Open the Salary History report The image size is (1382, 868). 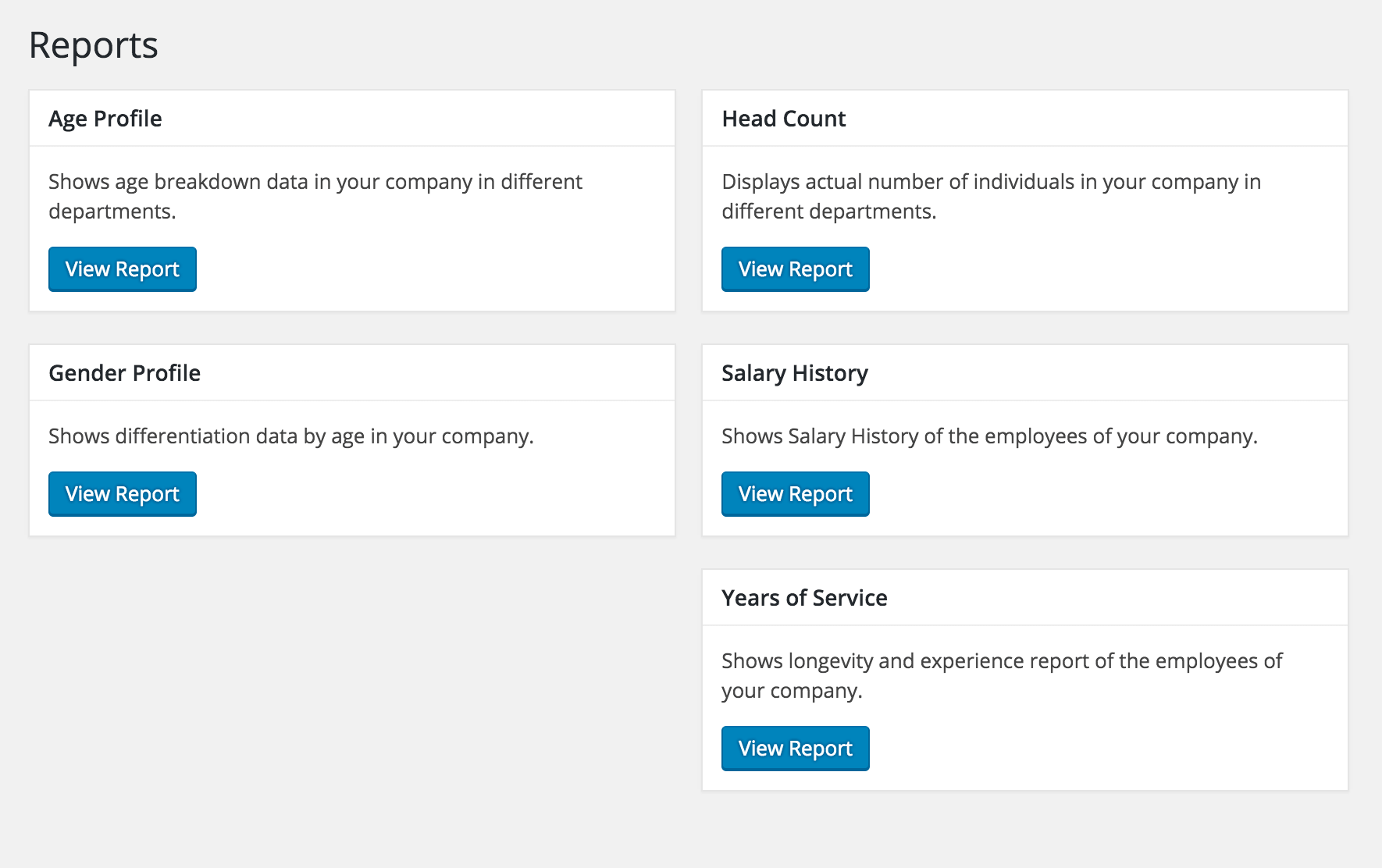click(x=795, y=494)
